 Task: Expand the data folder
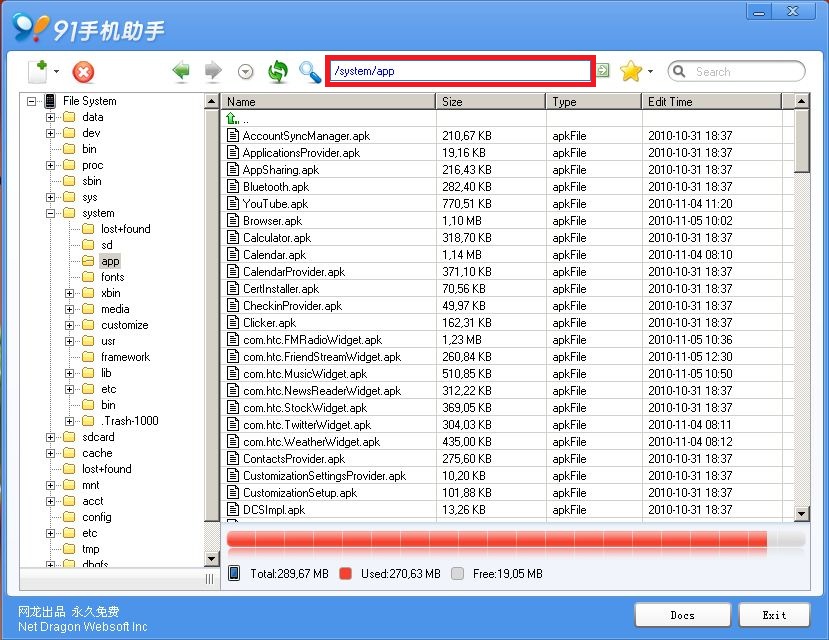click(51, 117)
